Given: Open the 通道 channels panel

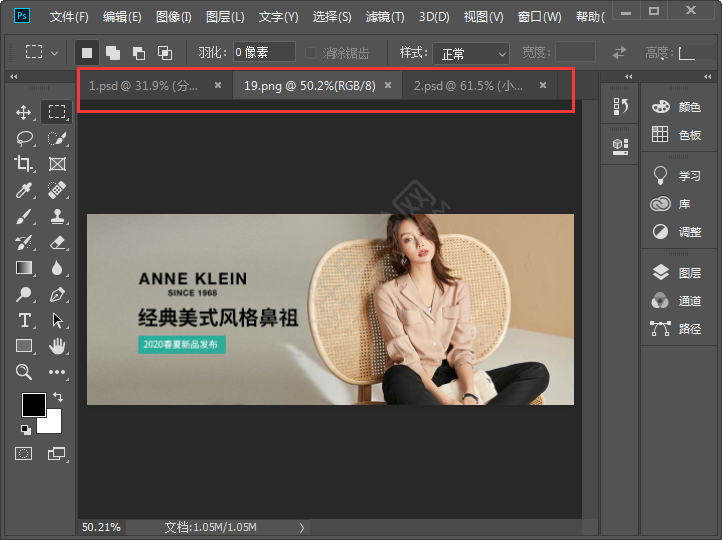Looking at the screenshot, I should [x=677, y=301].
